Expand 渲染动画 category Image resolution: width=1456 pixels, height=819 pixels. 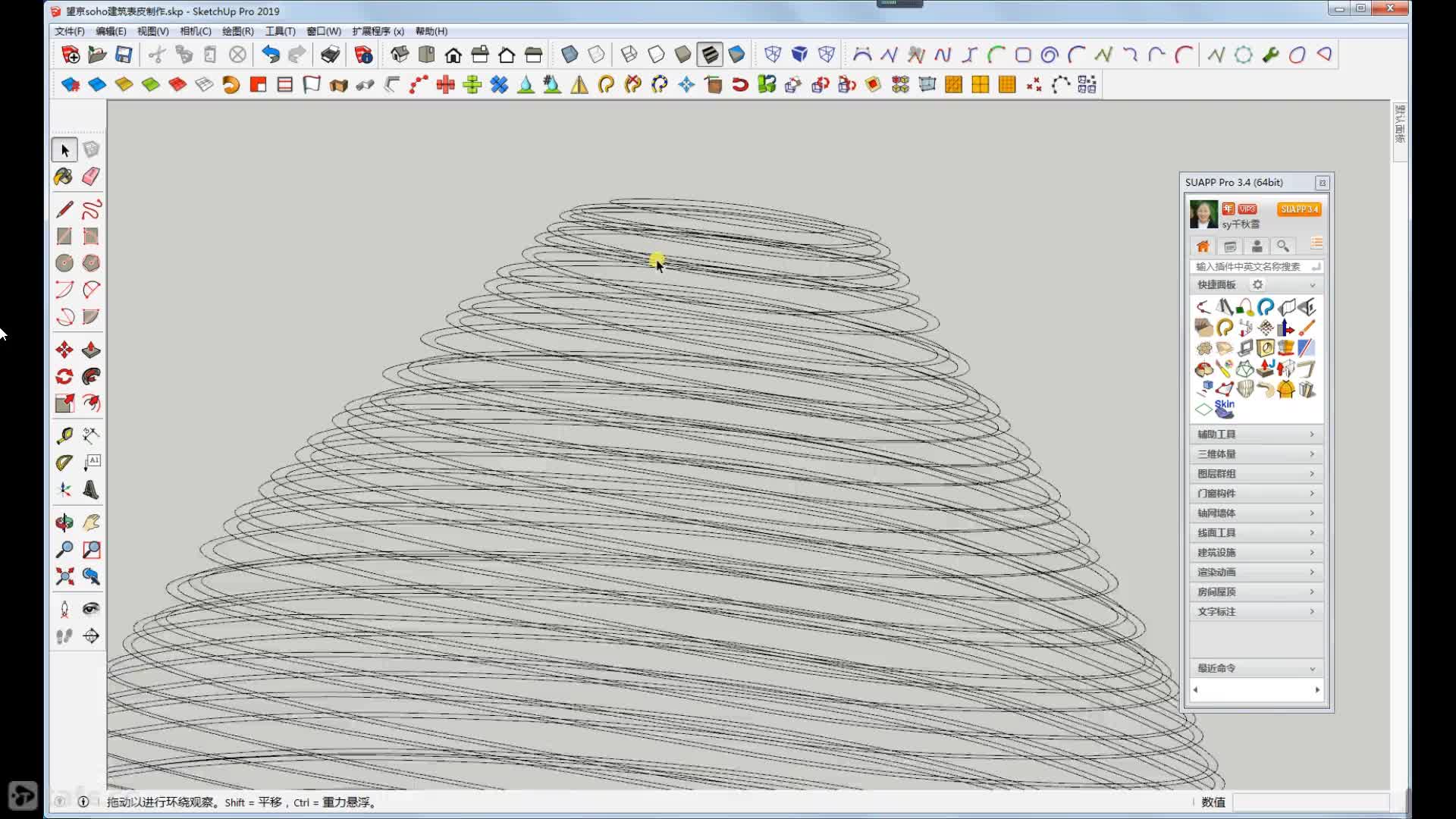point(1257,572)
